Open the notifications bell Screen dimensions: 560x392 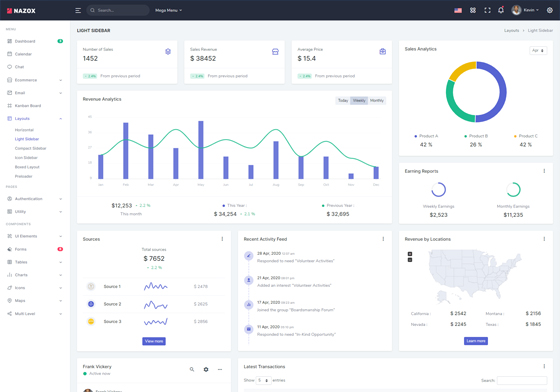501,10
